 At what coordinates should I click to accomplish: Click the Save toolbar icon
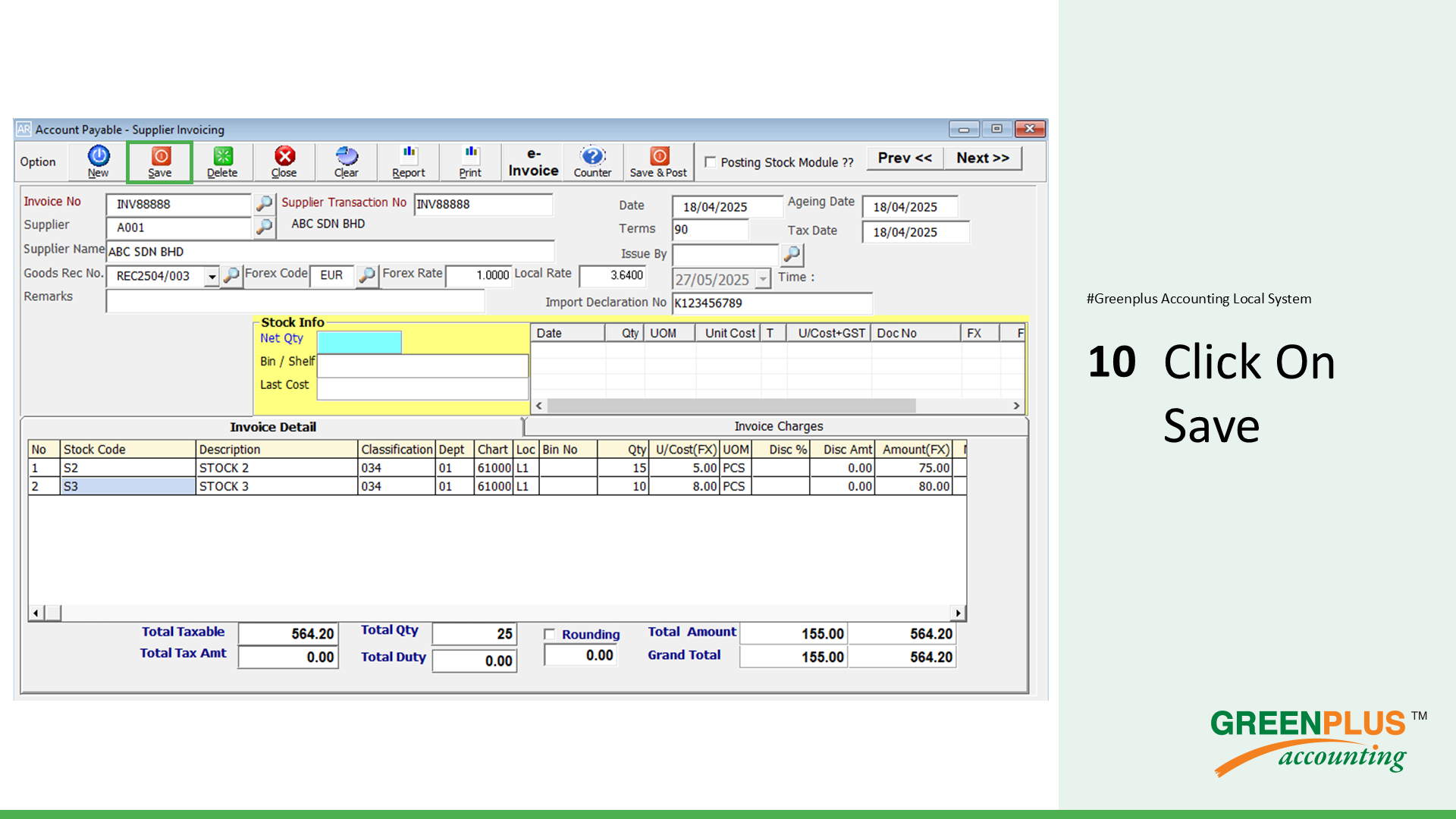[x=160, y=162]
